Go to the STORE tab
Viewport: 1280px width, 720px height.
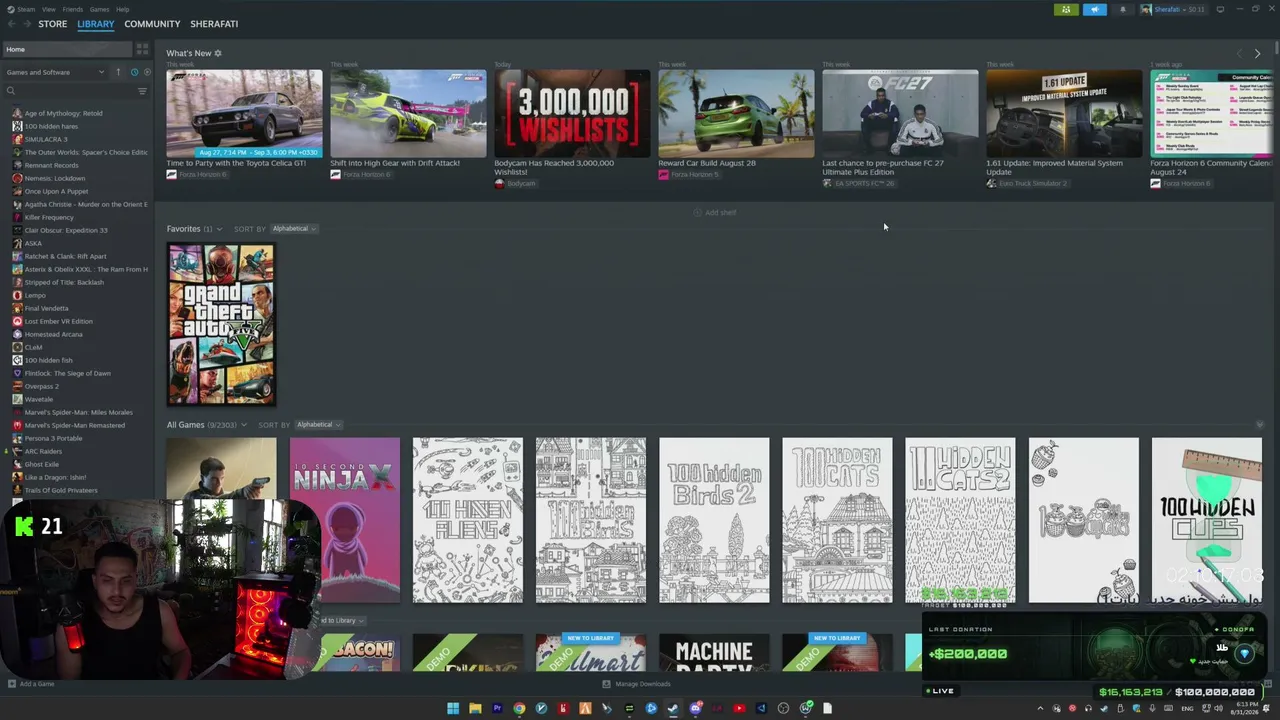(x=53, y=24)
